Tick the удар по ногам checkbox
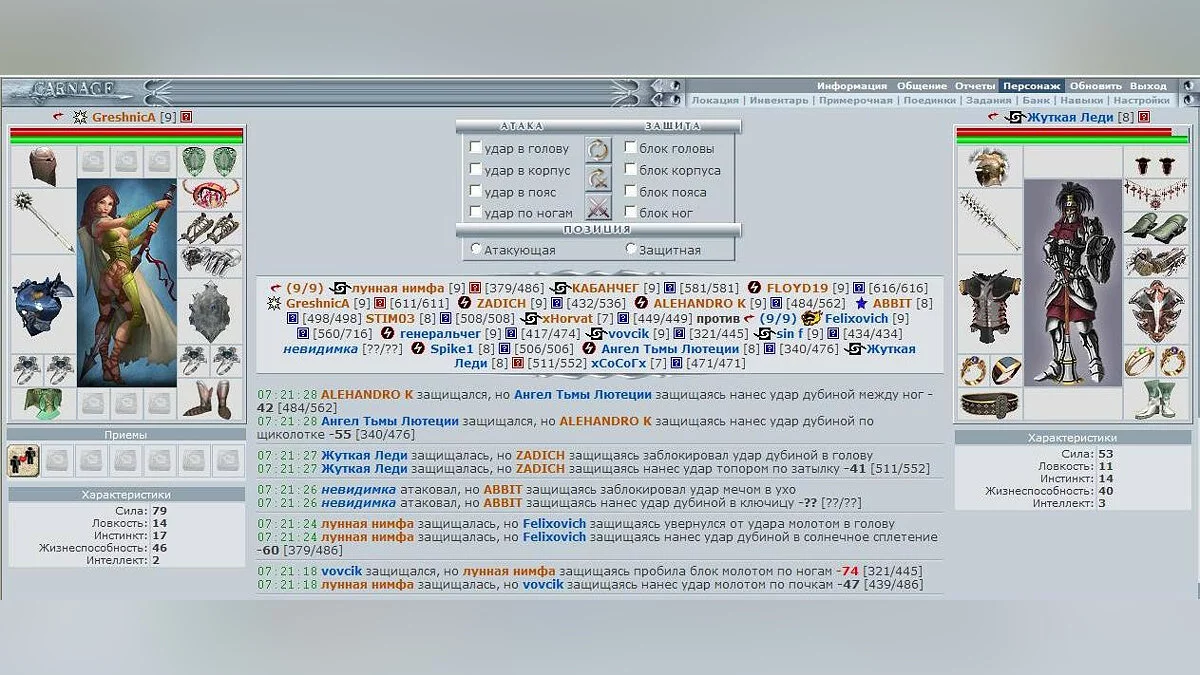The height and width of the screenshot is (675, 1200). (x=476, y=212)
